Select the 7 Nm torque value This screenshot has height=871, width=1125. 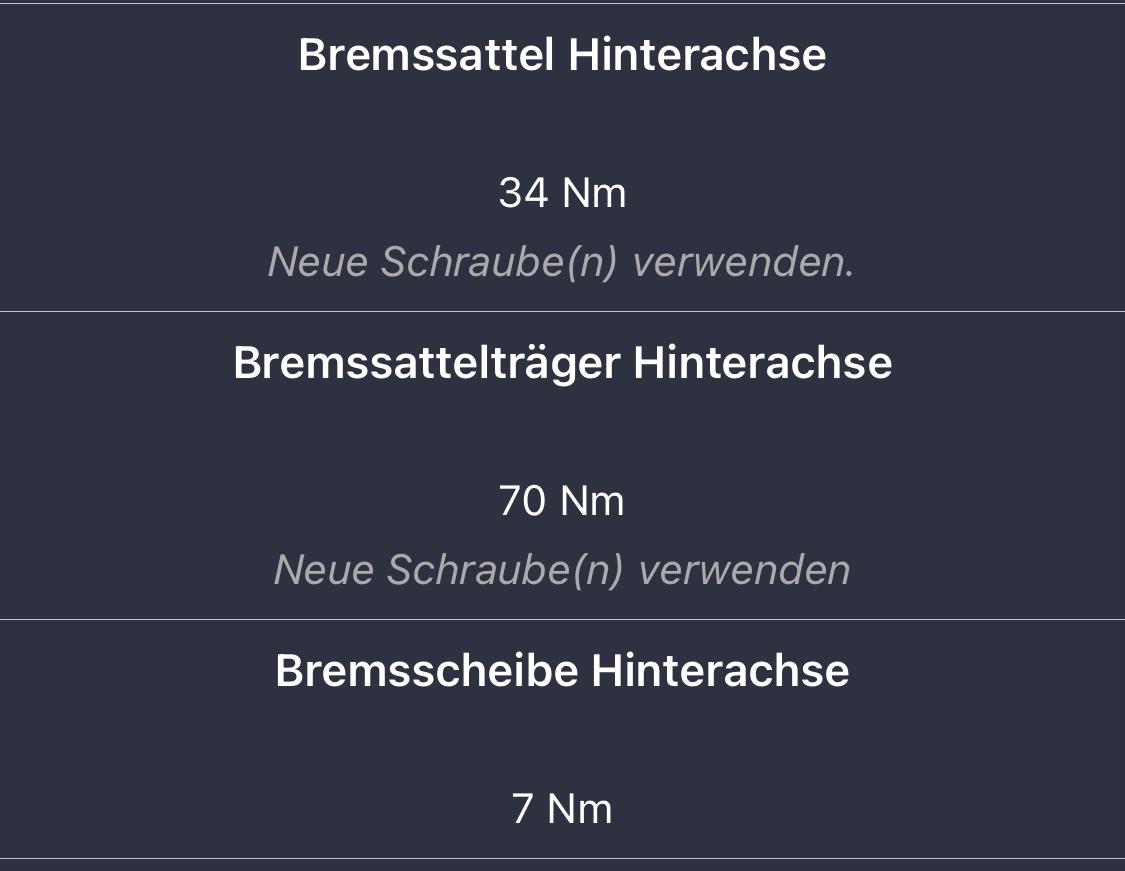562,809
